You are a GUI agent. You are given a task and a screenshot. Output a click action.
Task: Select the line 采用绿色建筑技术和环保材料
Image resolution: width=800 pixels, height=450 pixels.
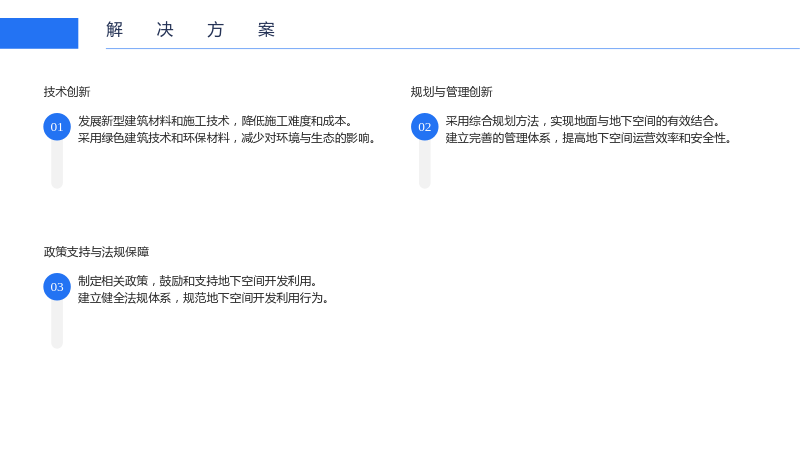[x=227, y=138]
